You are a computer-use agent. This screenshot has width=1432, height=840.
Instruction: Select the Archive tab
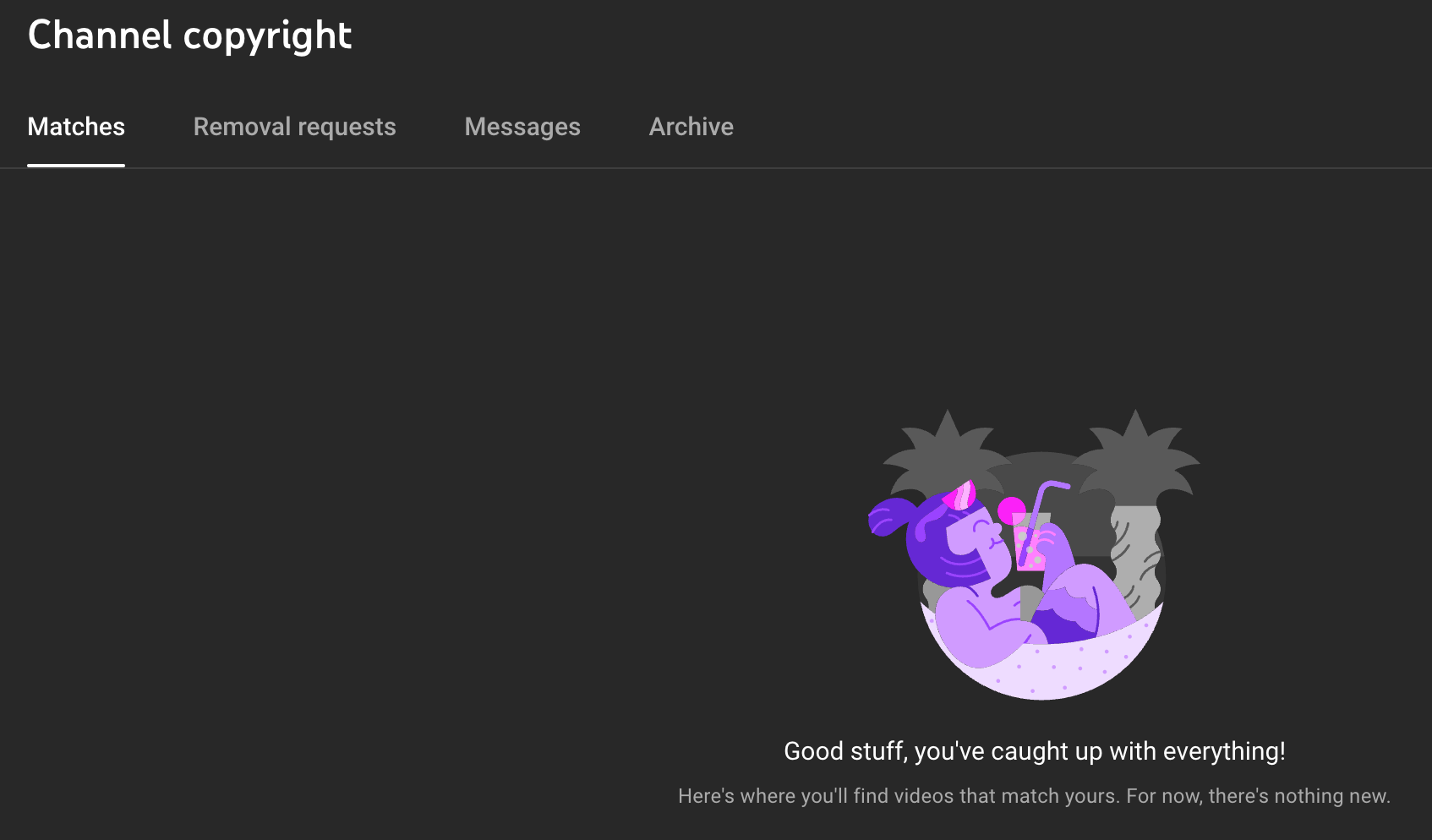[x=691, y=127]
